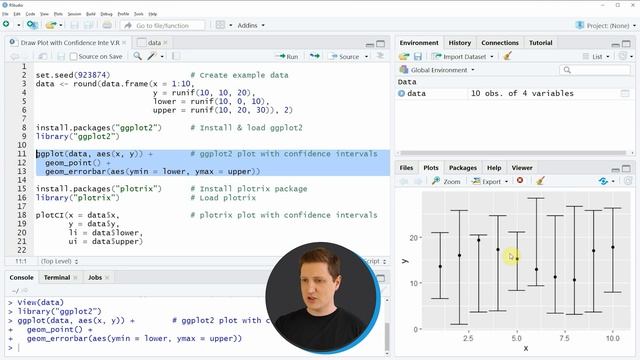Select the Jobs tab
640x360 pixels.
point(95,277)
